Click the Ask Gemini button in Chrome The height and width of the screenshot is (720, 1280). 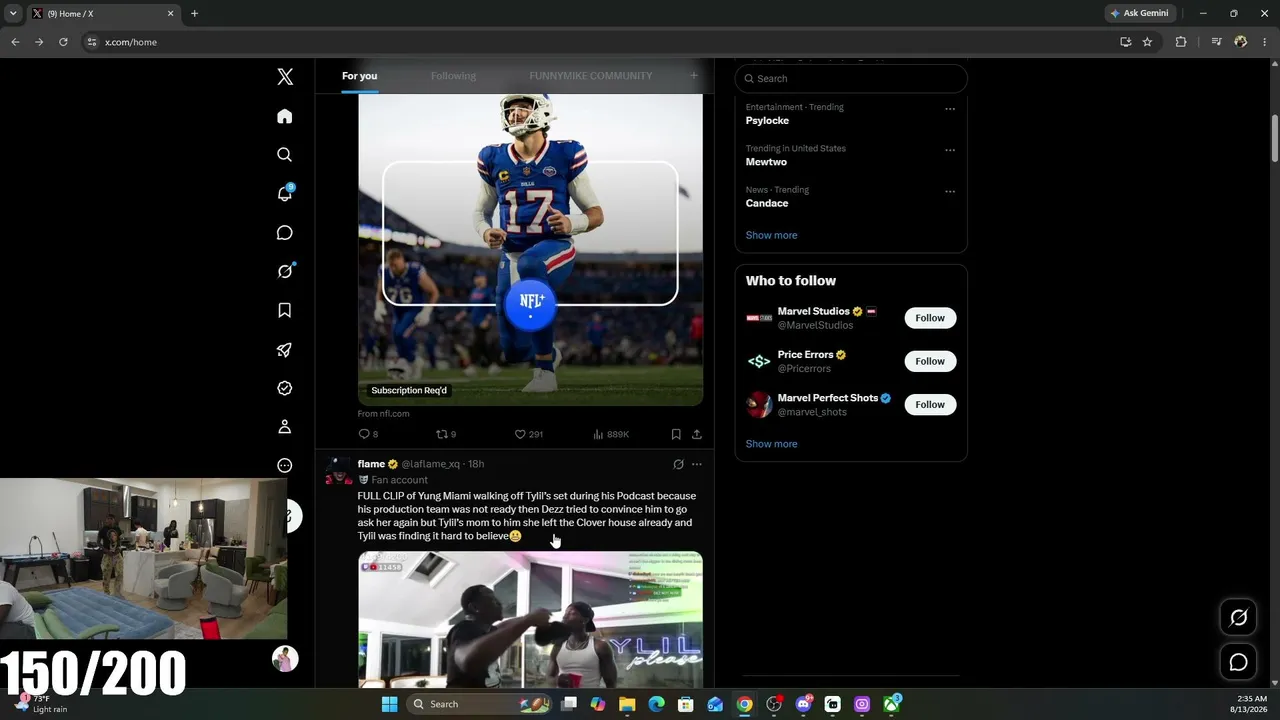pyautogui.click(x=1138, y=13)
